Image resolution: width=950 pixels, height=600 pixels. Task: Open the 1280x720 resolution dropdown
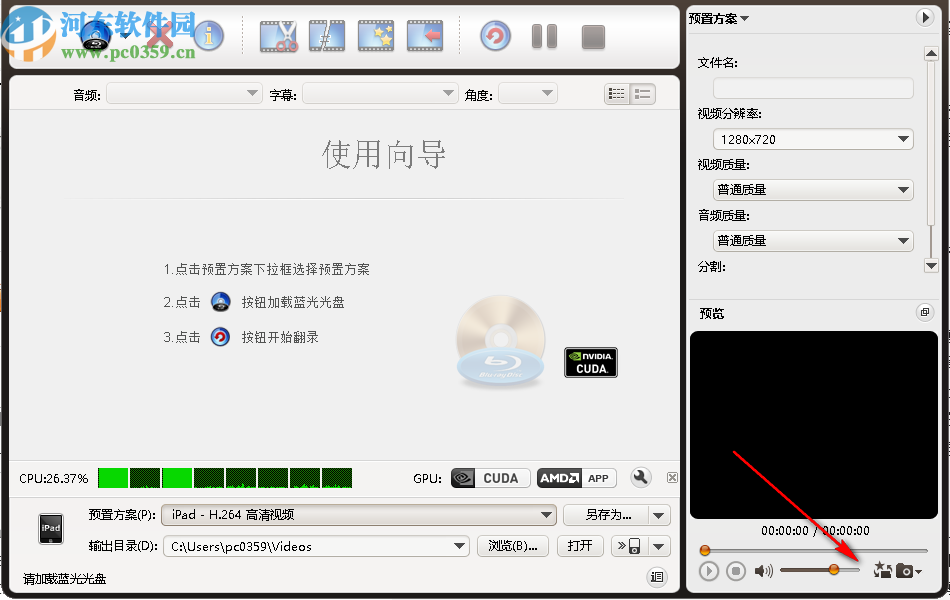pyautogui.click(x=812, y=139)
